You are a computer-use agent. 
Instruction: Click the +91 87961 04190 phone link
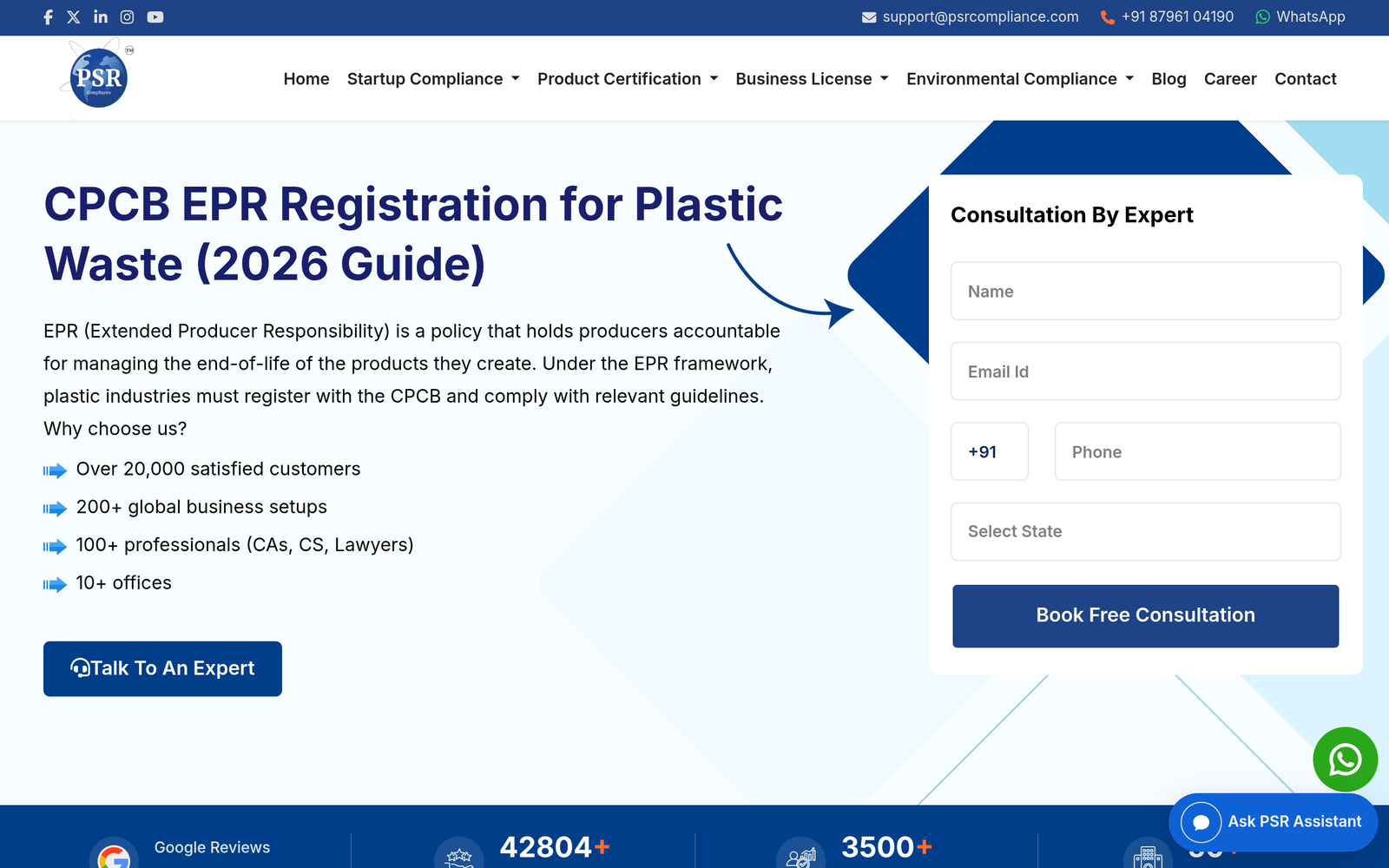[1177, 16]
